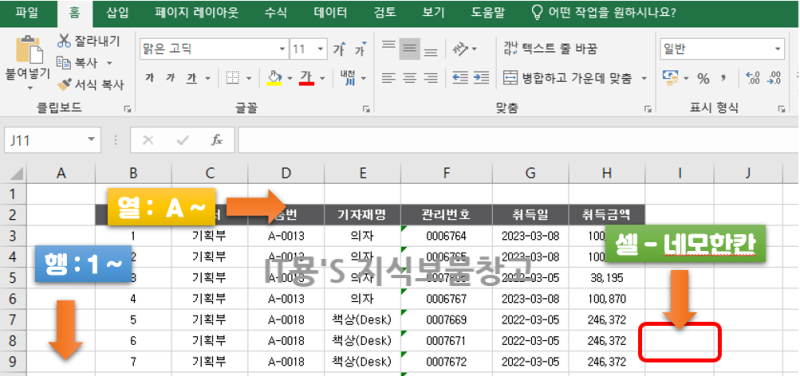The width and height of the screenshot is (800, 376).
Task: Open border style dropdown arrow
Action: [249, 79]
